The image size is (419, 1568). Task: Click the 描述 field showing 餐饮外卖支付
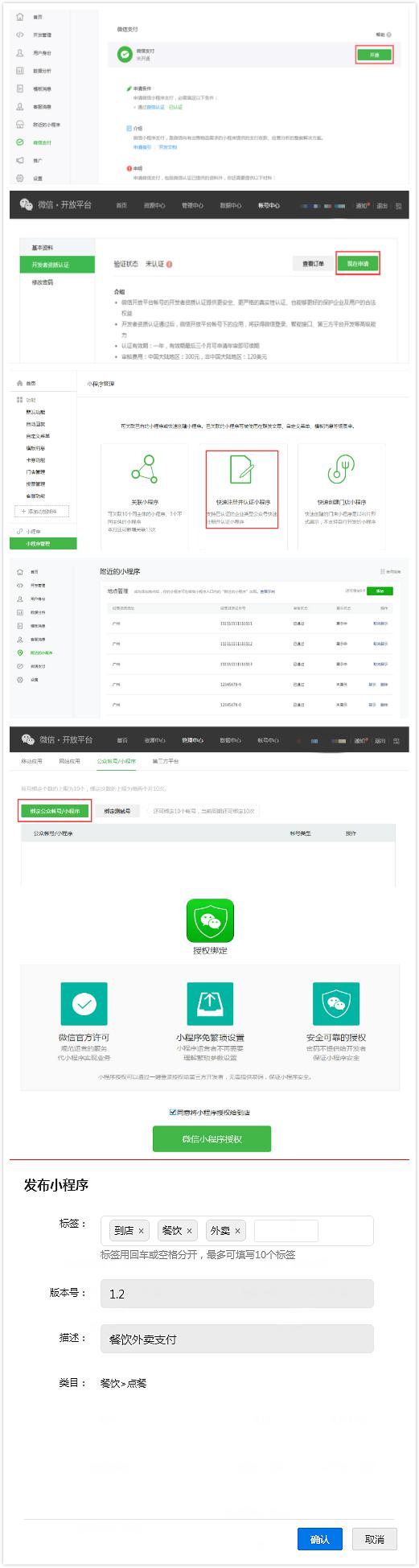point(236,1339)
